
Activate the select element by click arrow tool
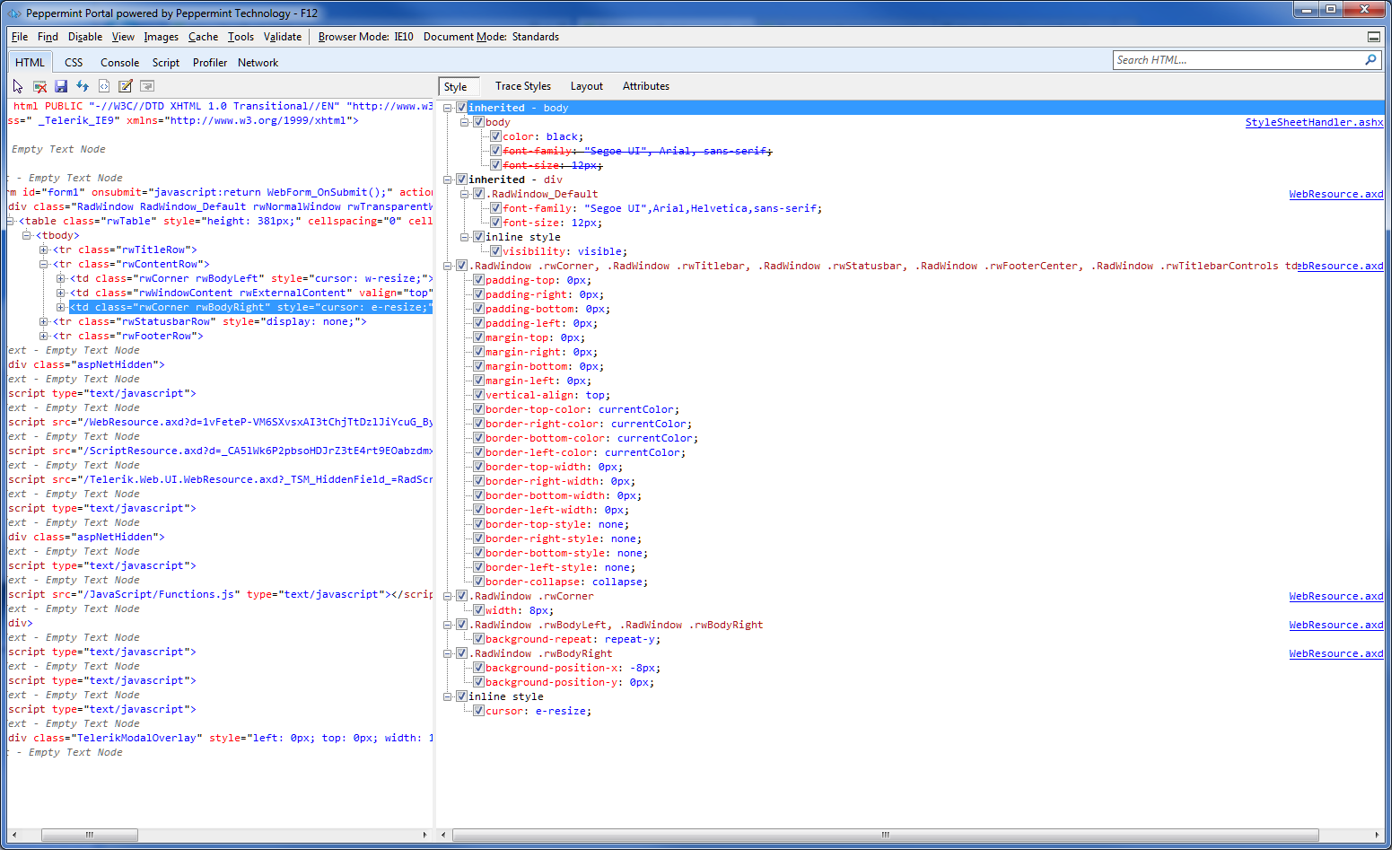(18, 86)
